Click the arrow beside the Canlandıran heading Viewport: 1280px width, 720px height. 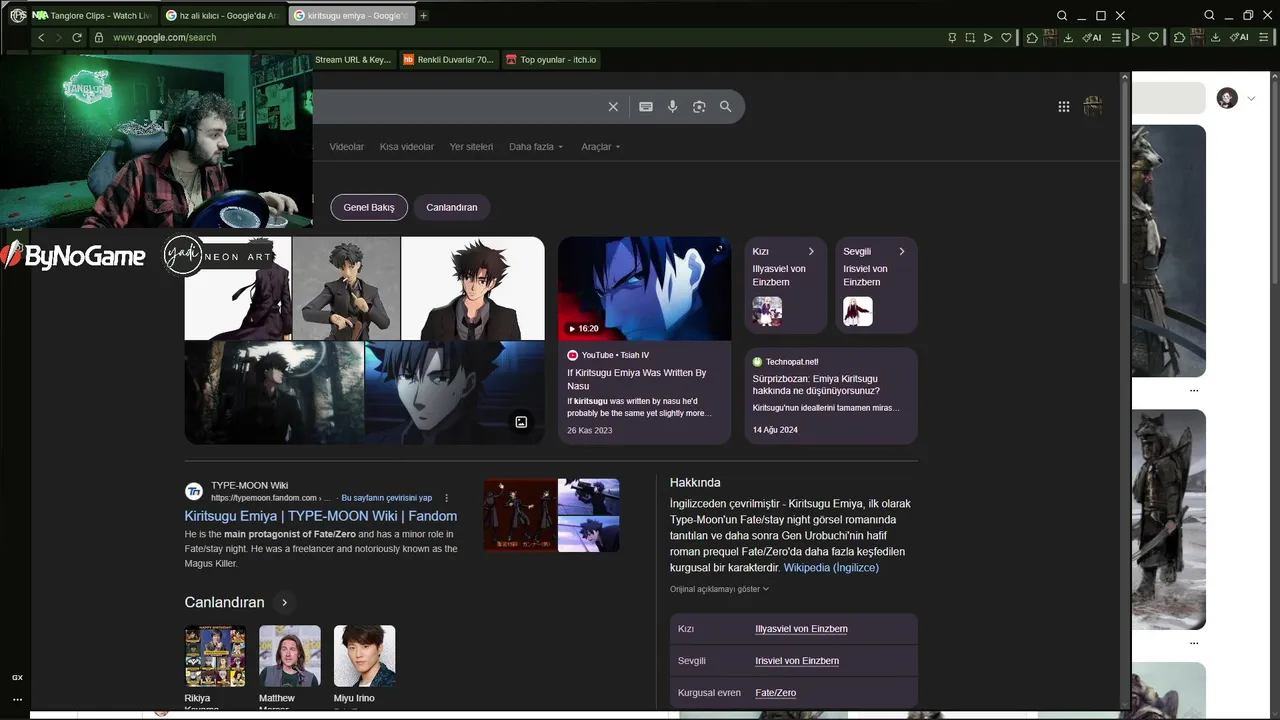click(284, 603)
